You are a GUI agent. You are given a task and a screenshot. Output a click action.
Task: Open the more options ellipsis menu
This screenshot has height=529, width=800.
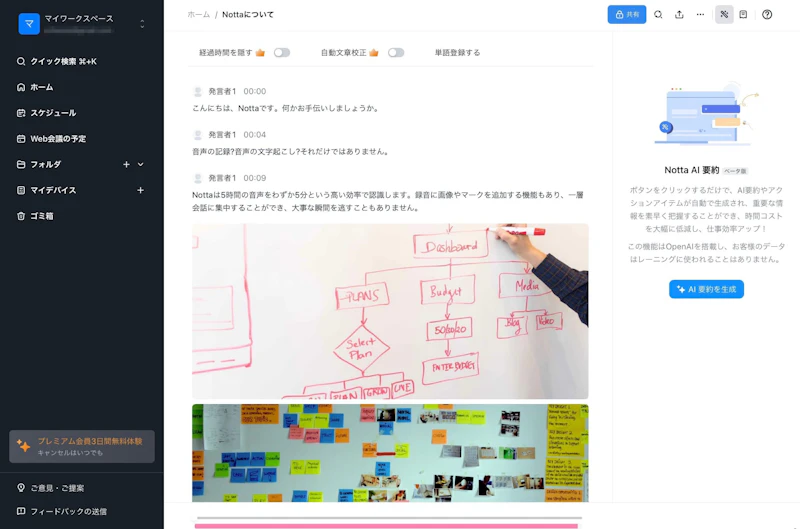click(x=700, y=14)
